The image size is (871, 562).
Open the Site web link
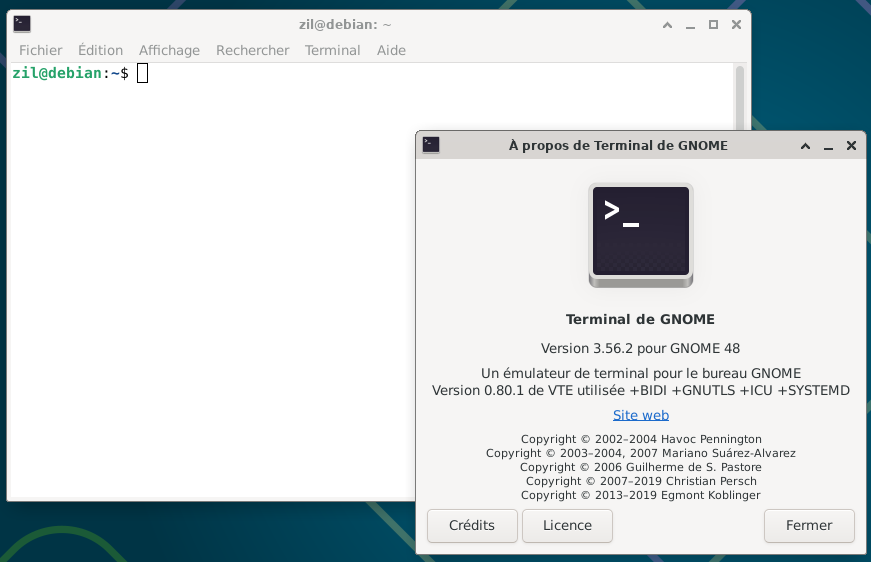641,415
